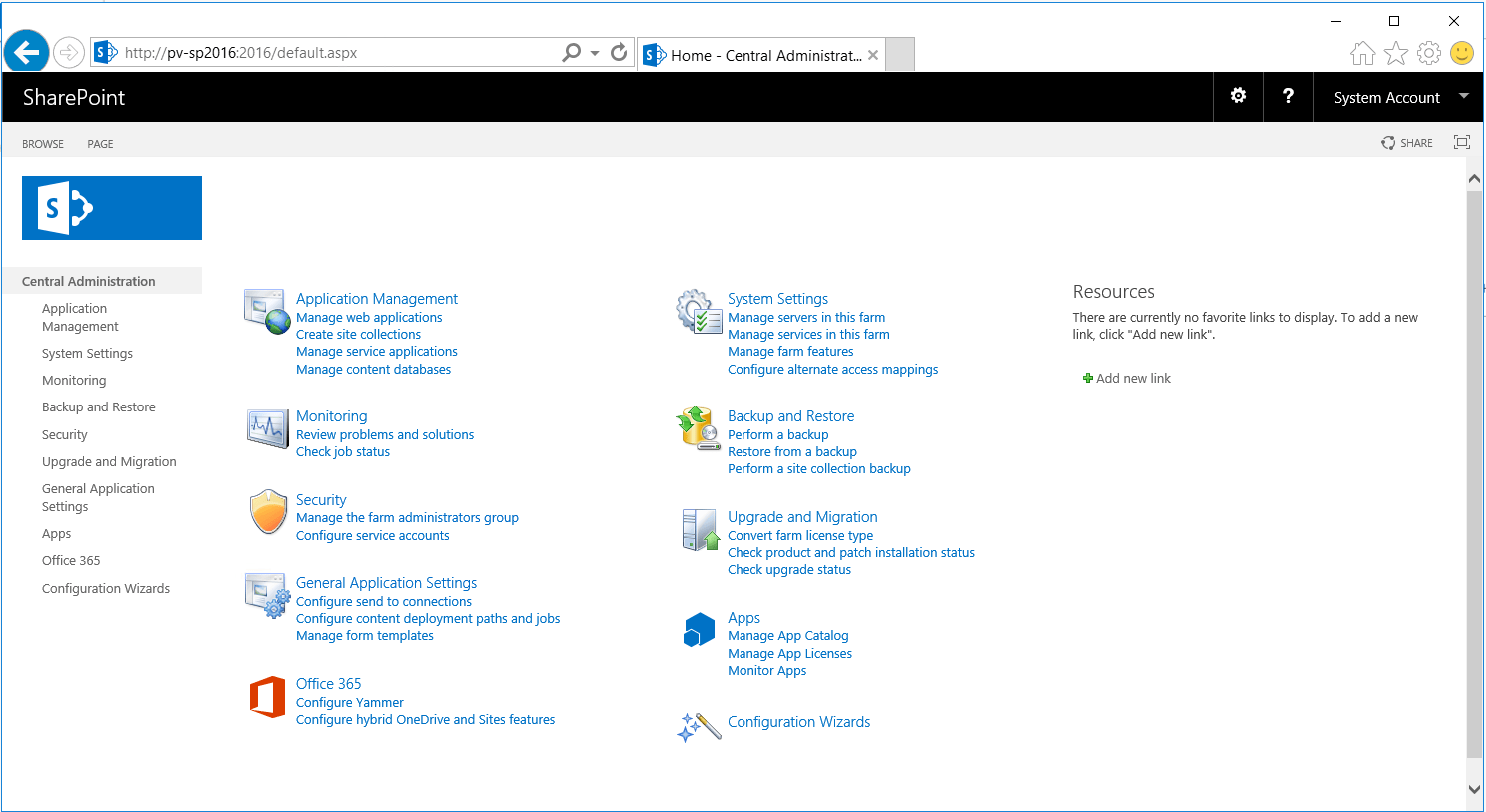
Task: Click the Security shield icon
Action: tap(268, 512)
